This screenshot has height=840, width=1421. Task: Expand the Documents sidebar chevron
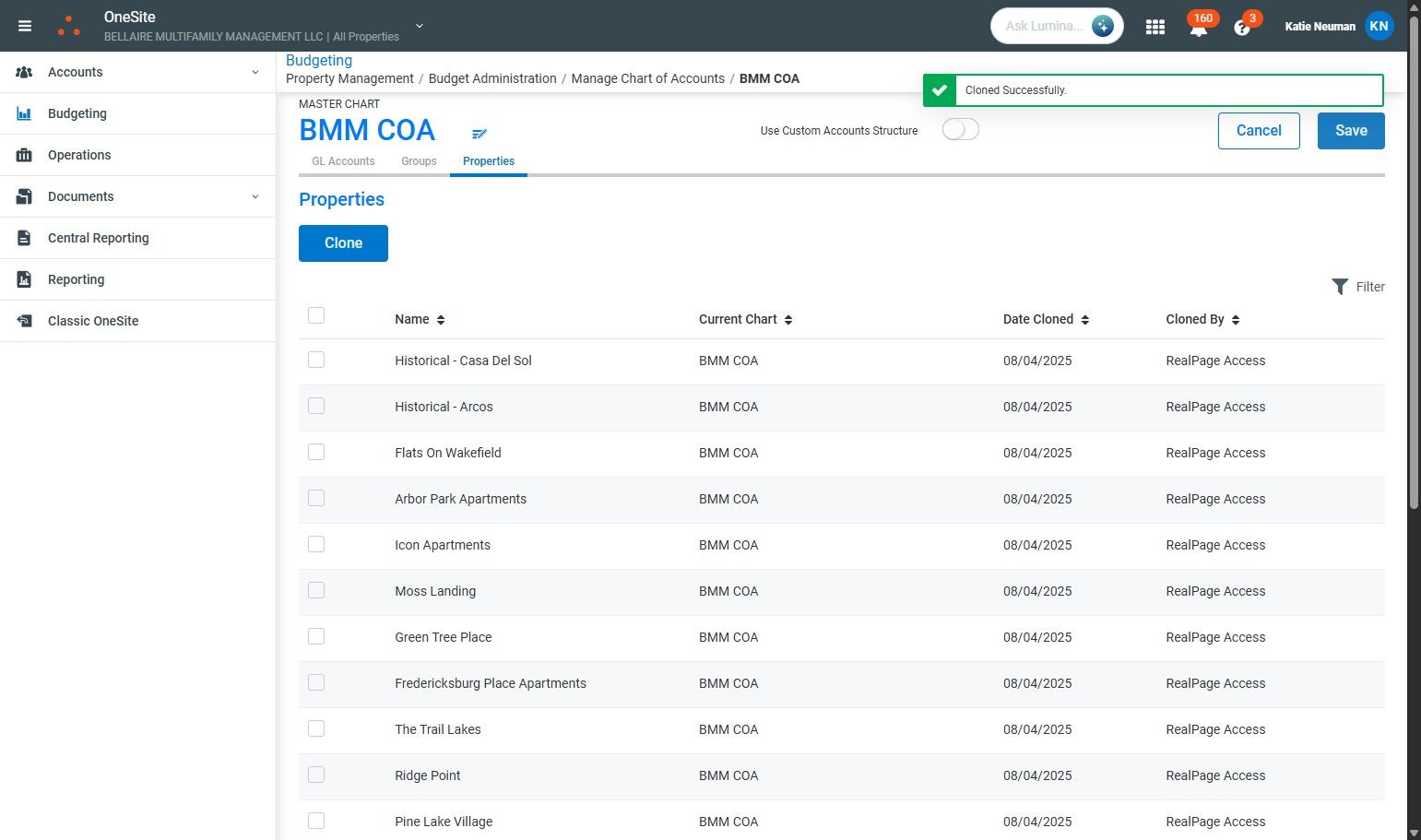[x=255, y=196]
